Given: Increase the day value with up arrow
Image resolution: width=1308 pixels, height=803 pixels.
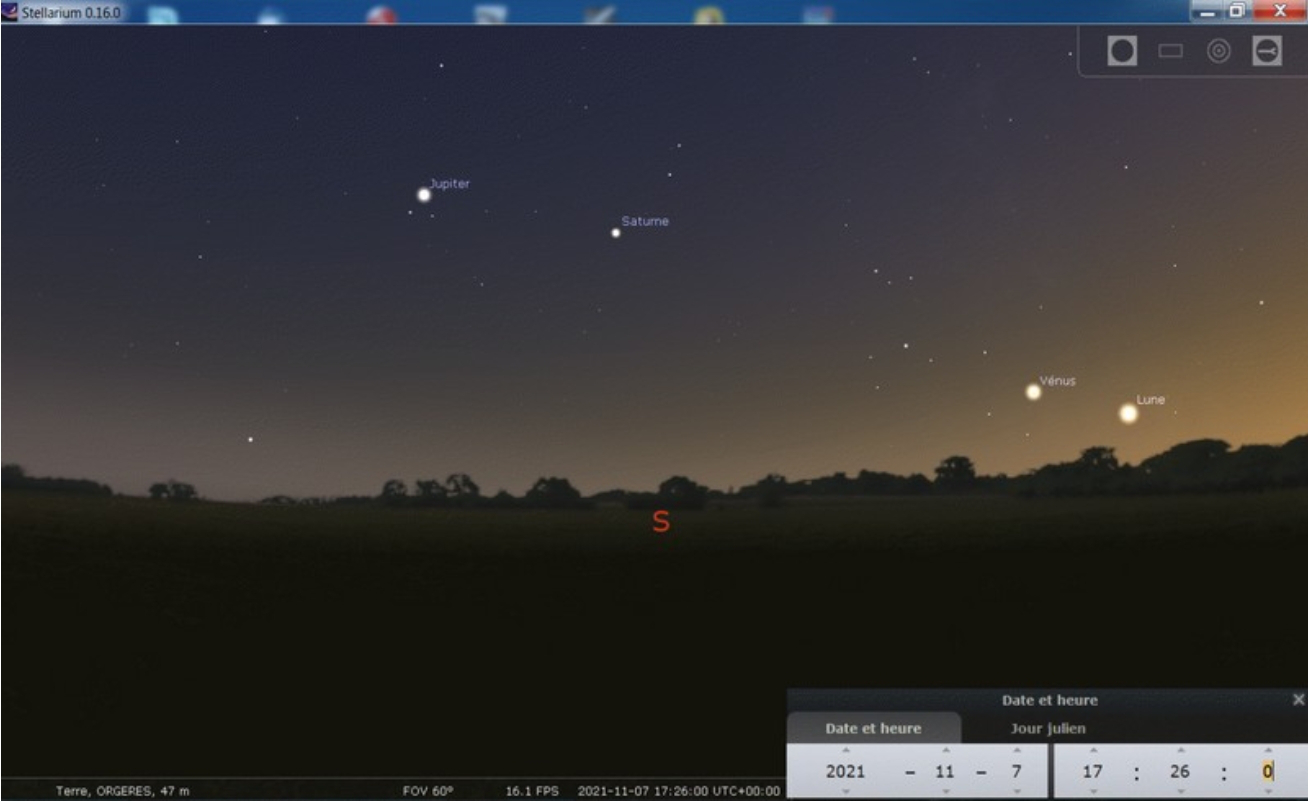Looking at the screenshot, I should pyautogui.click(x=1016, y=751).
